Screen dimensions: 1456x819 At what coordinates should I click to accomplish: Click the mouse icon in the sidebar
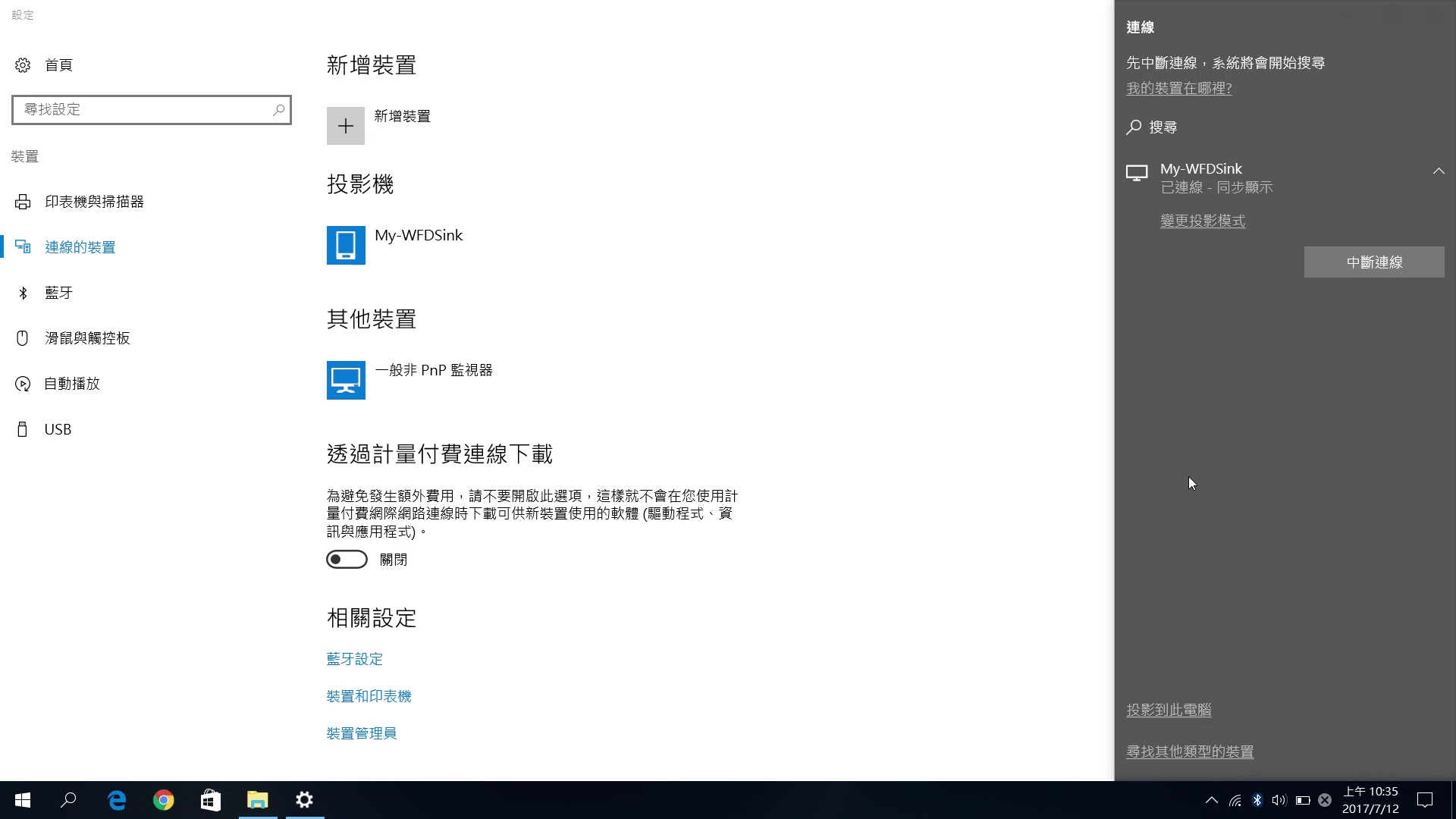pyautogui.click(x=23, y=338)
